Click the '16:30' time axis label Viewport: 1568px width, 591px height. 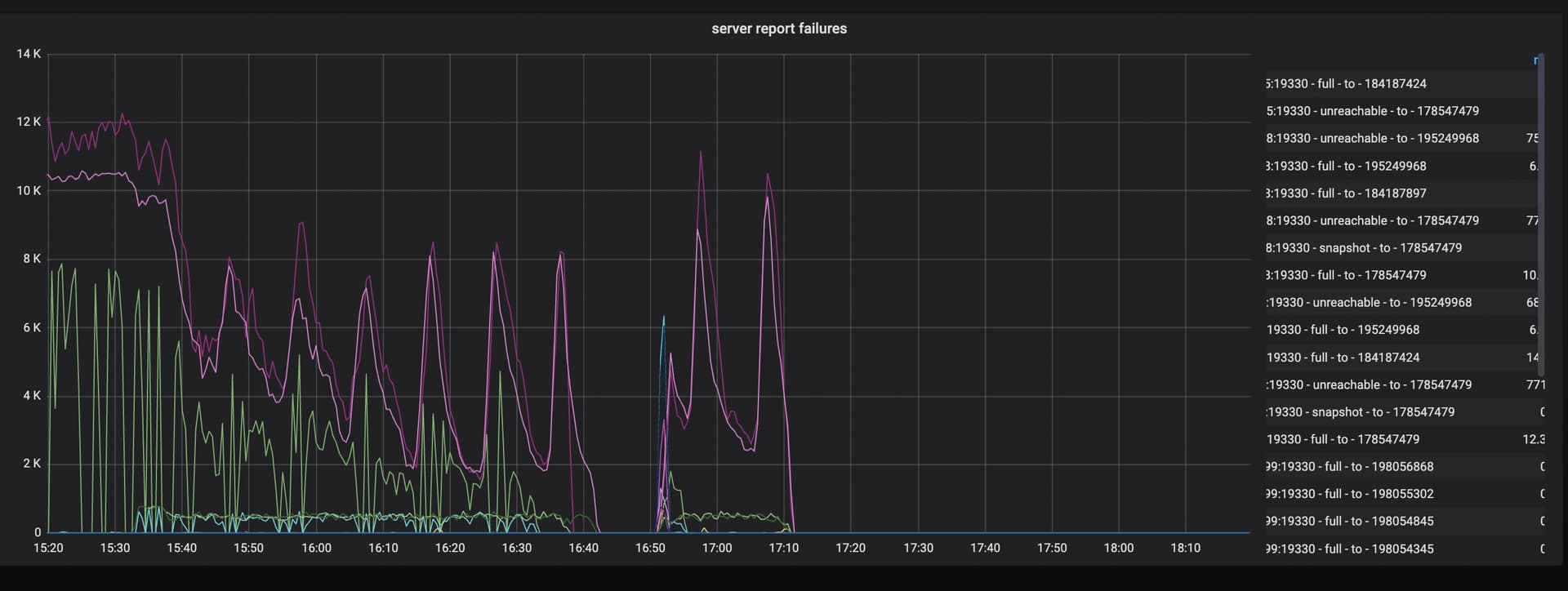pos(517,548)
